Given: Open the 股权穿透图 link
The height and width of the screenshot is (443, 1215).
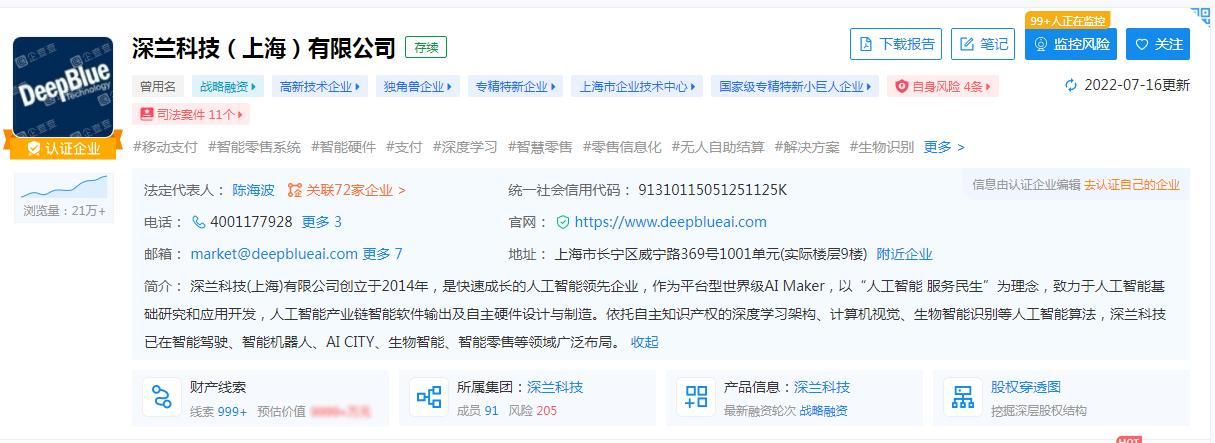Looking at the screenshot, I should click(x=1026, y=387).
